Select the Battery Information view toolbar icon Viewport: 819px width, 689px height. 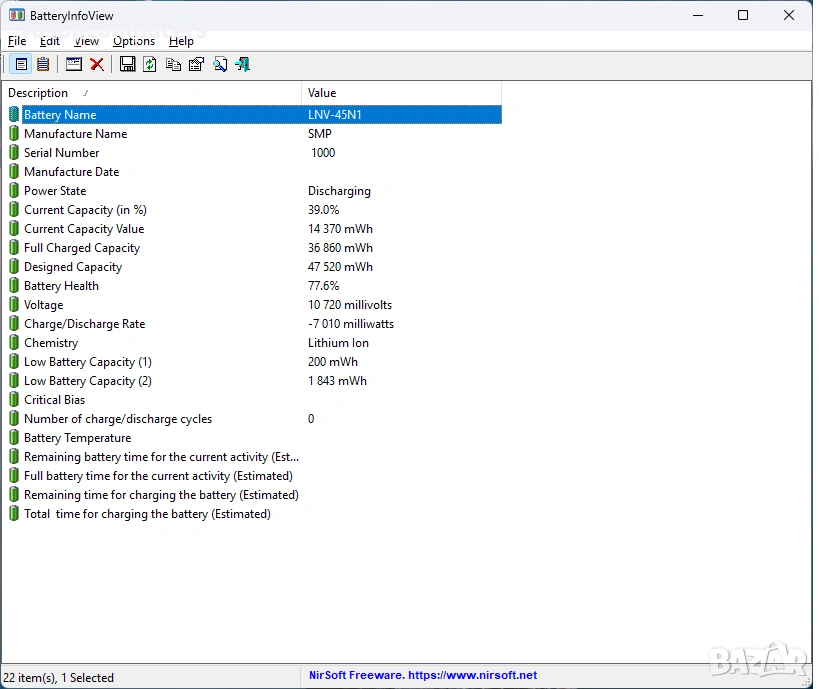point(20,65)
